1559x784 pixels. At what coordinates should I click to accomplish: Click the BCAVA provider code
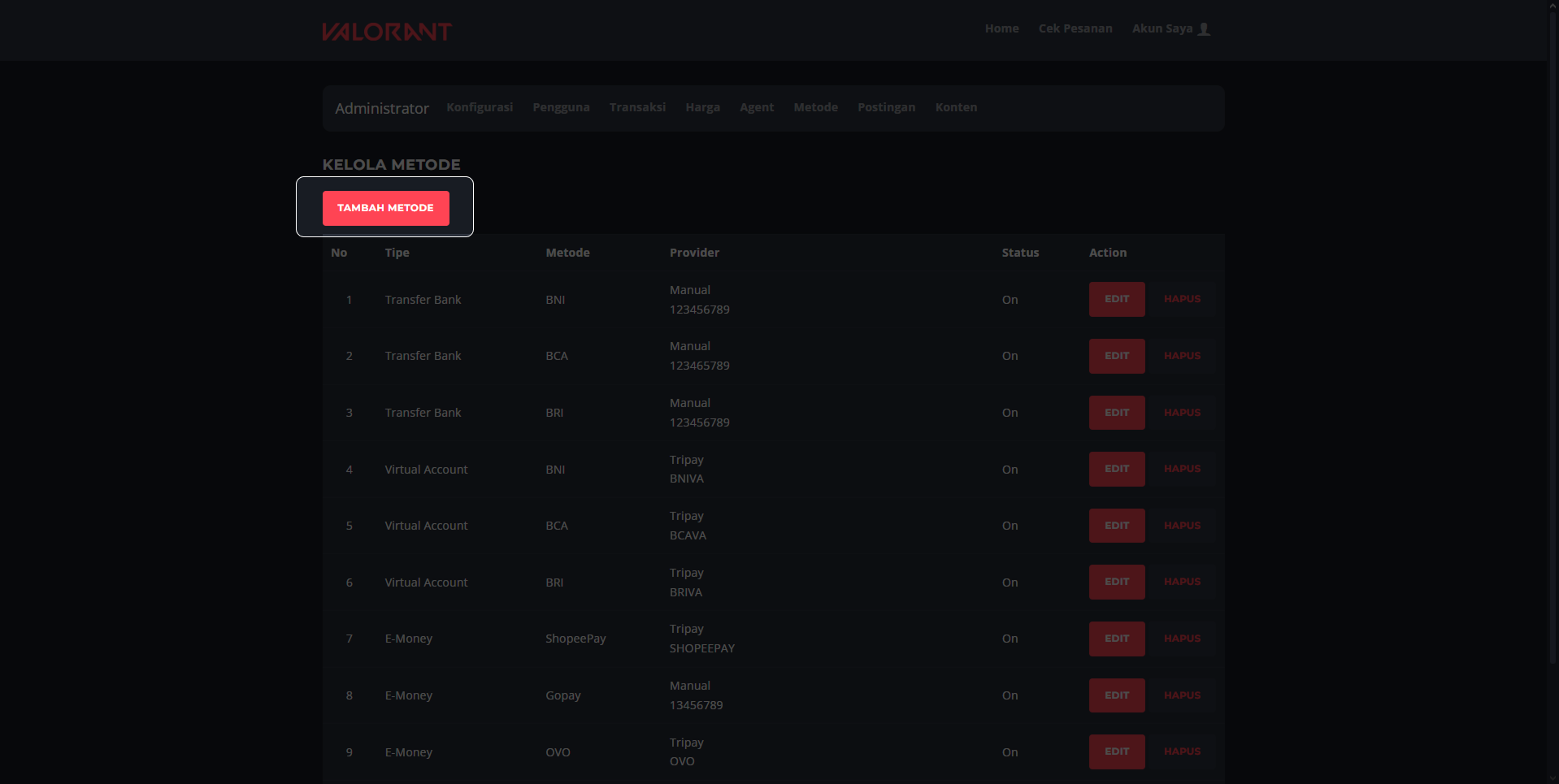click(688, 535)
